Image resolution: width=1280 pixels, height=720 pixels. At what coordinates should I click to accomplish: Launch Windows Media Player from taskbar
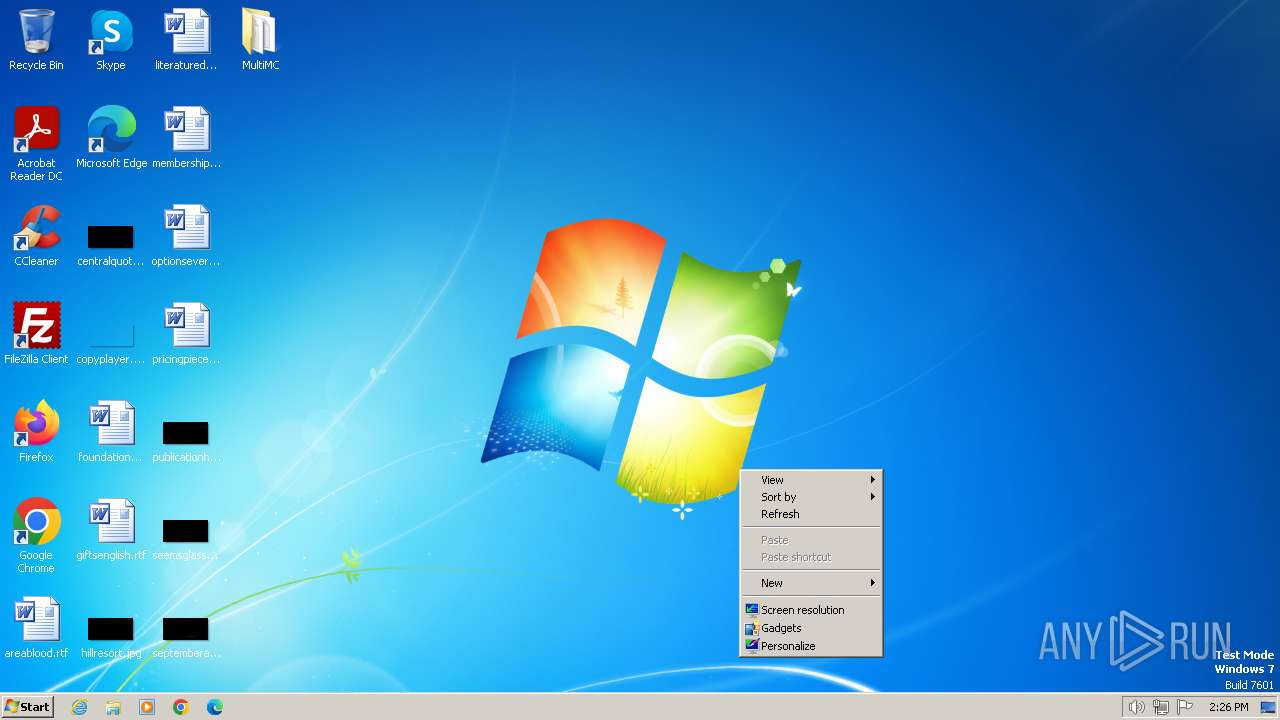147,707
